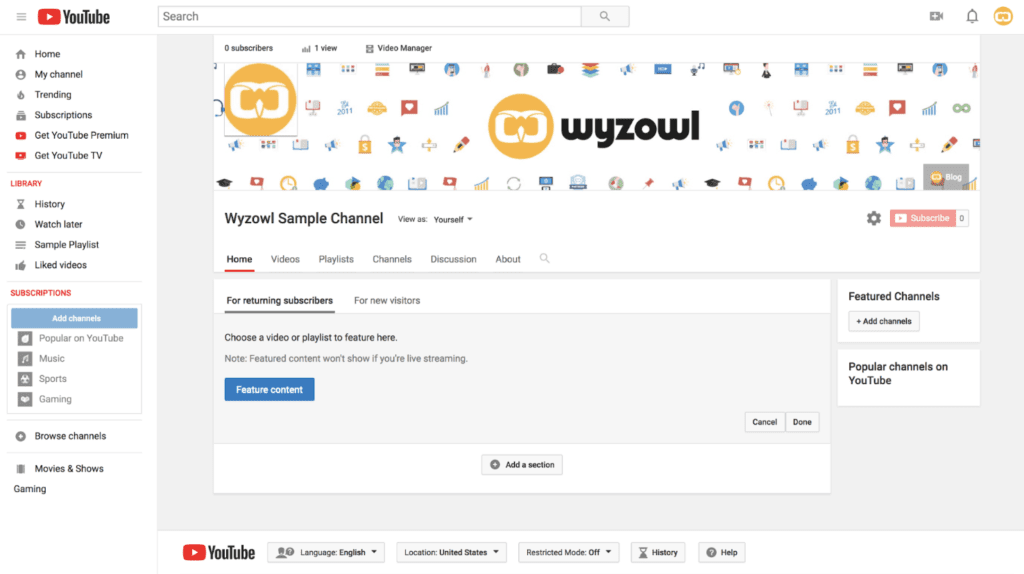1024x574 pixels.
Task: Click the Done button
Action: tap(802, 422)
